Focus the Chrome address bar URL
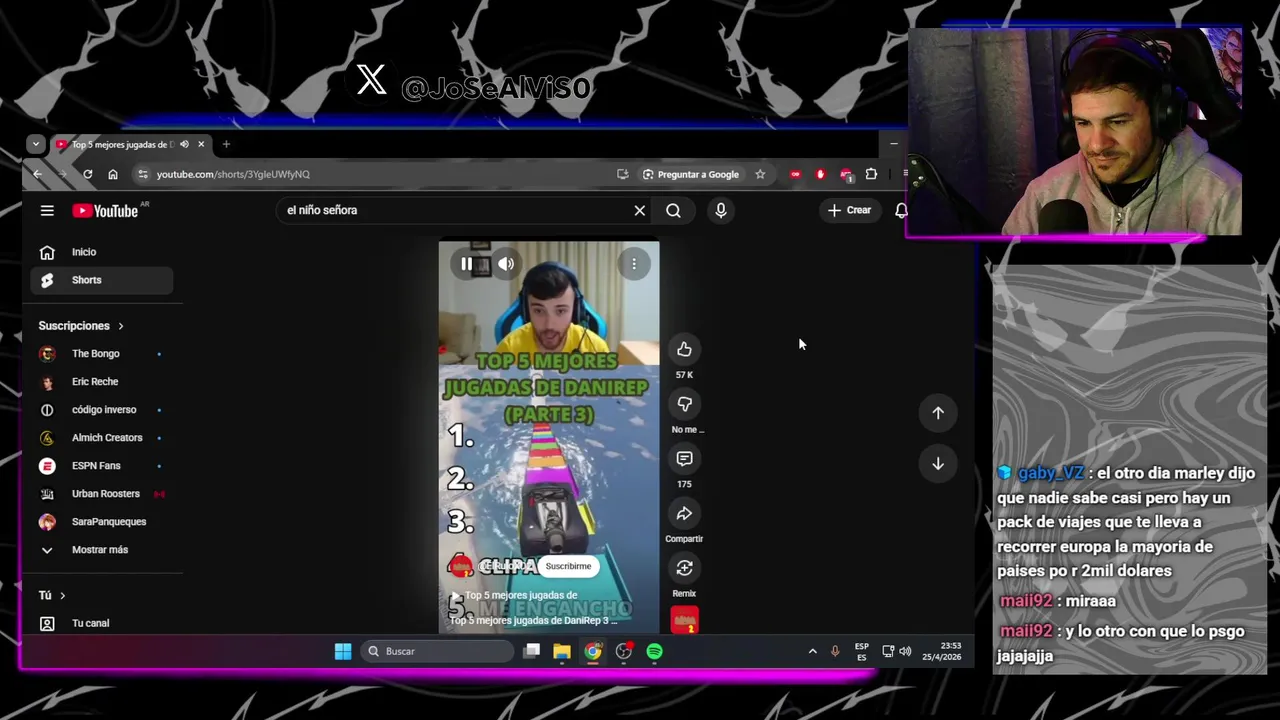This screenshot has height=720, width=1280. click(x=233, y=174)
